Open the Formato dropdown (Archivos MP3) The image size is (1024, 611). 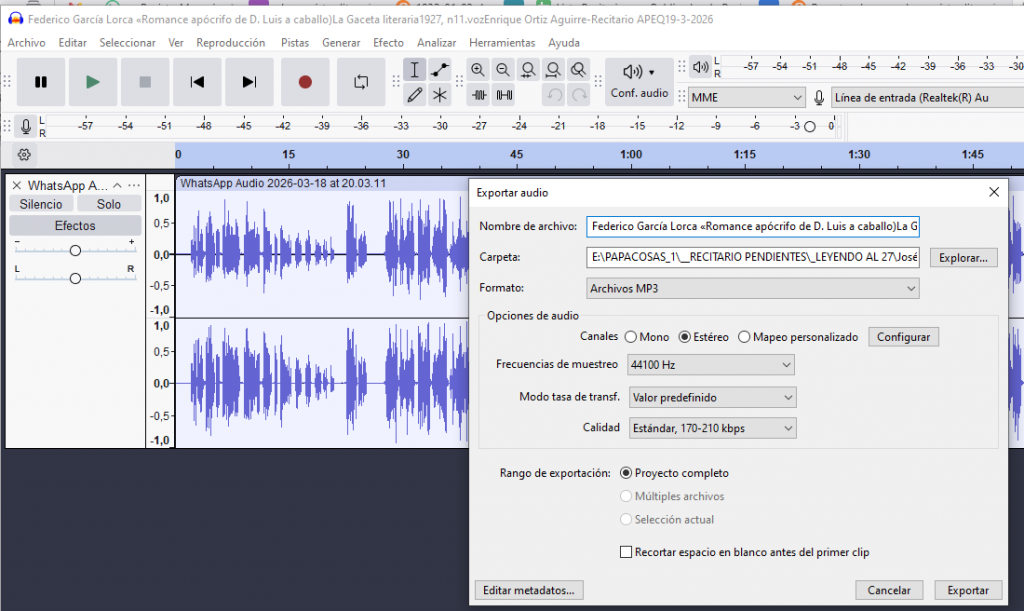coord(753,289)
